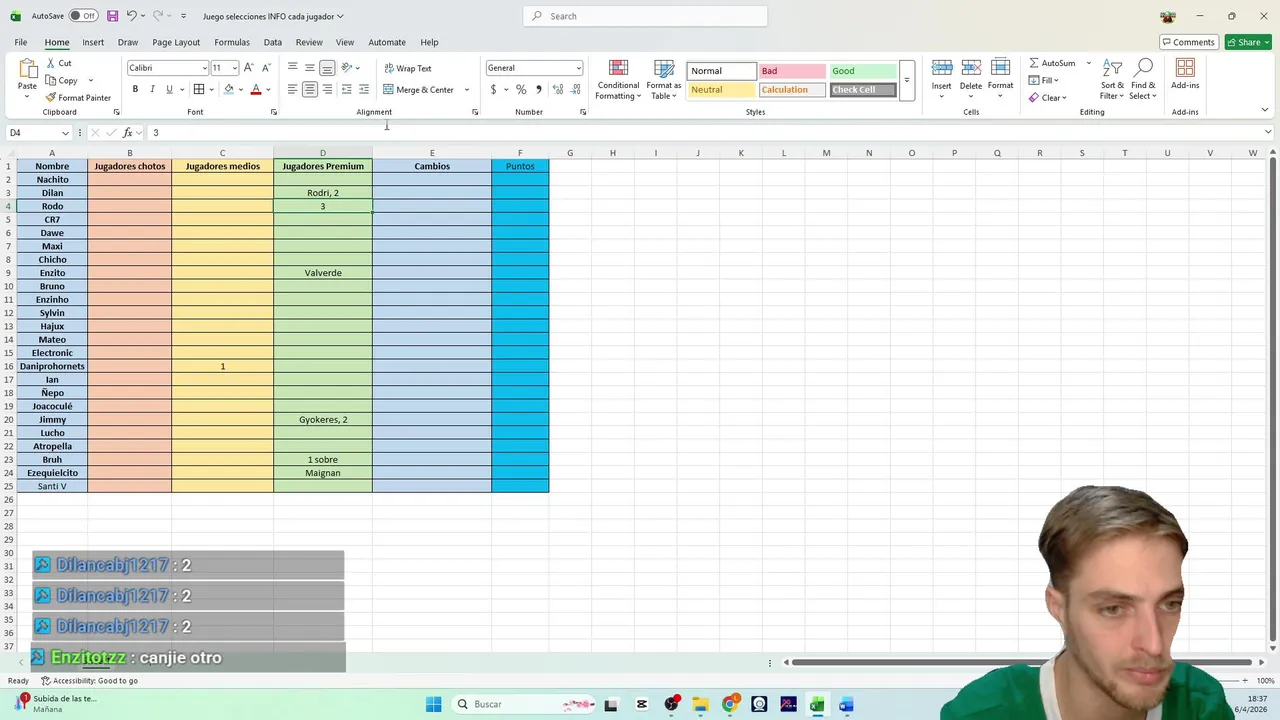
Task: Apply the font color
Action: coord(256,89)
